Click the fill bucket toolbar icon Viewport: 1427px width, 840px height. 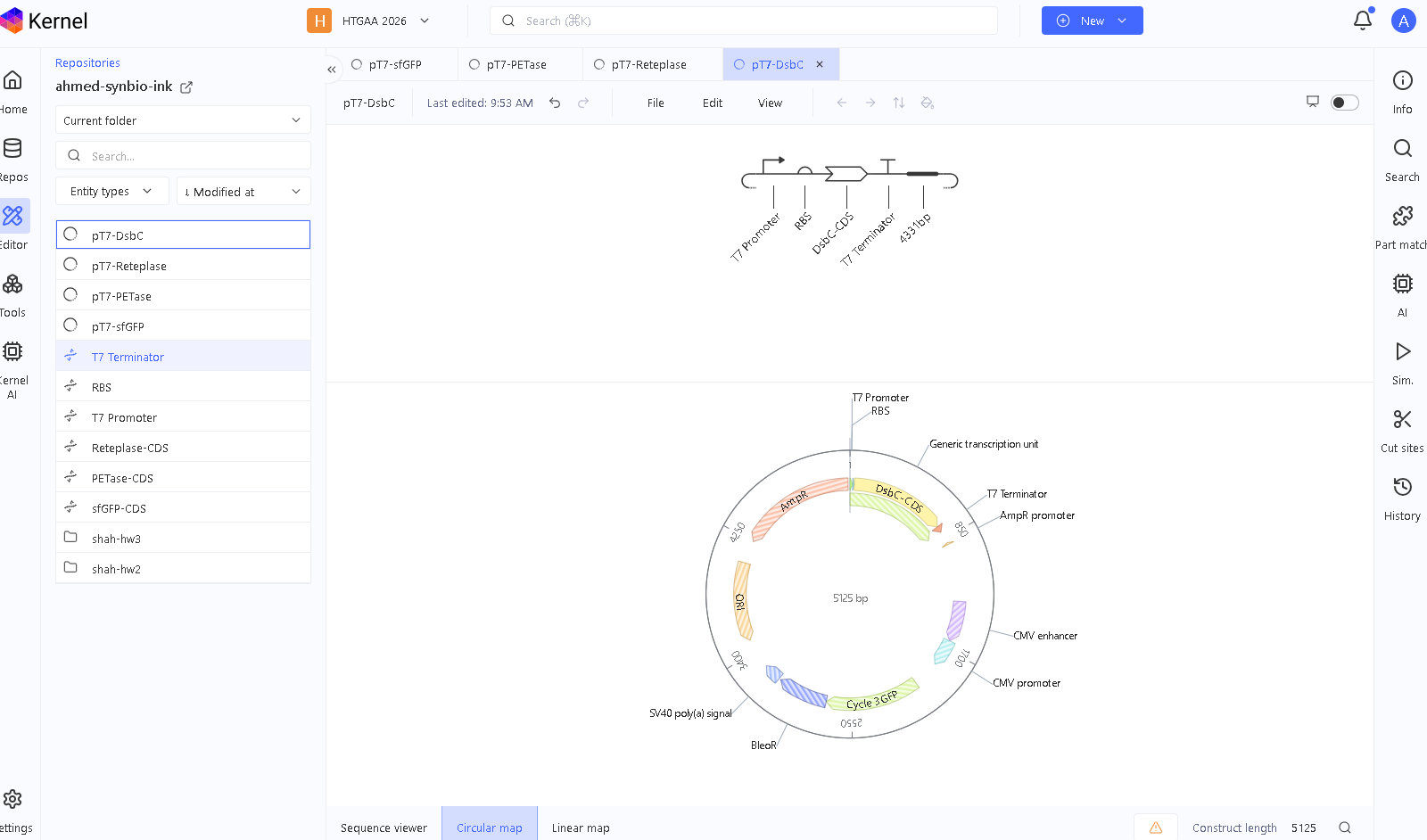pos(928,103)
